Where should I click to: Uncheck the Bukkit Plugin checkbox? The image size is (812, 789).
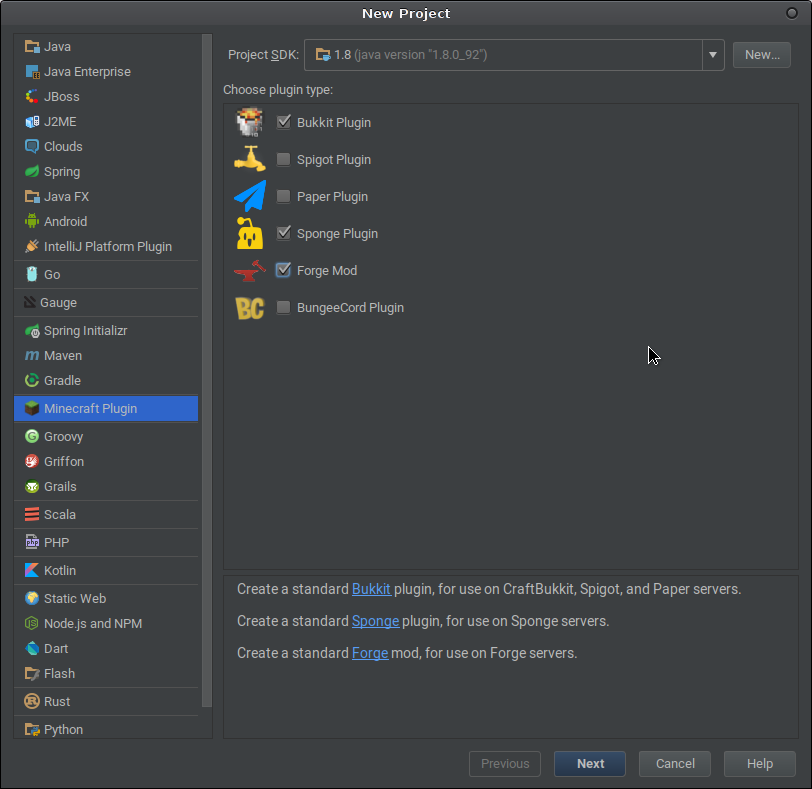pos(283,122)
